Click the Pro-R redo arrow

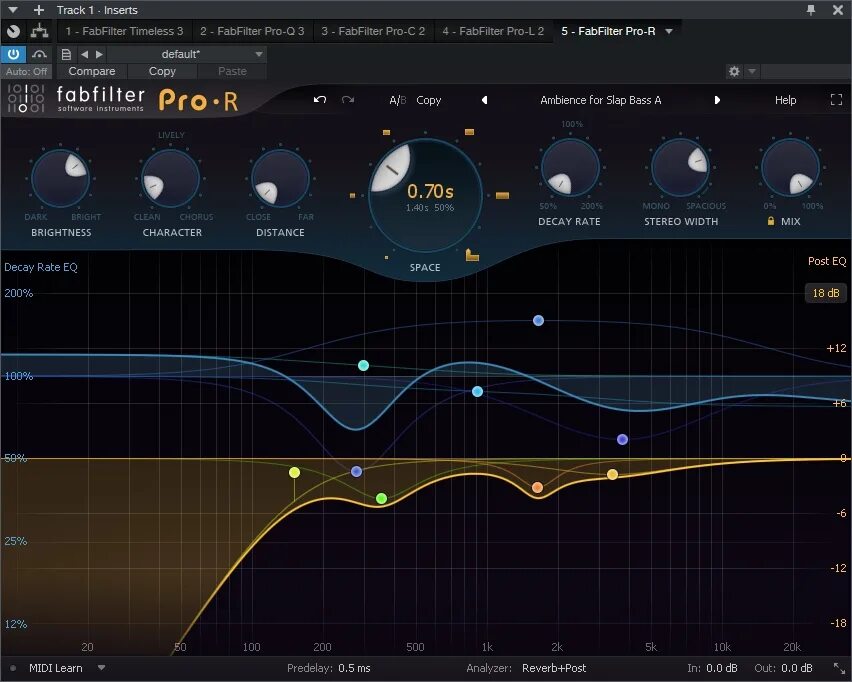tap(347, 99)
